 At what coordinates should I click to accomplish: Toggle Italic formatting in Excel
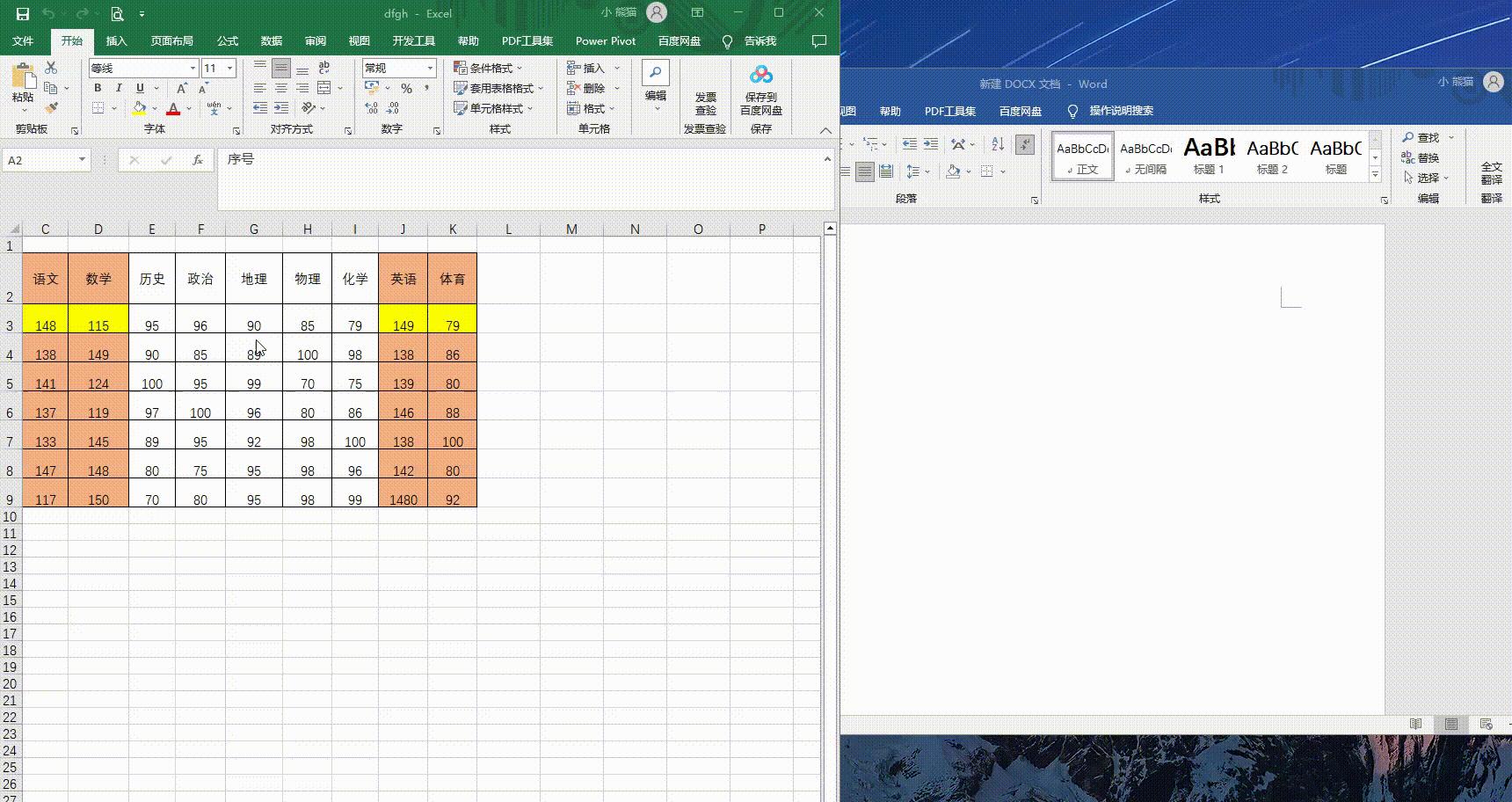pyautogui.click(x=119, y=89)
